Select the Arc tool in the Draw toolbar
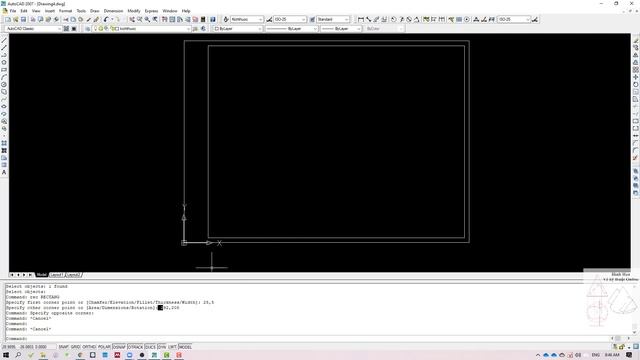Screen dimensions: 640x360 (x=4, y=77)
